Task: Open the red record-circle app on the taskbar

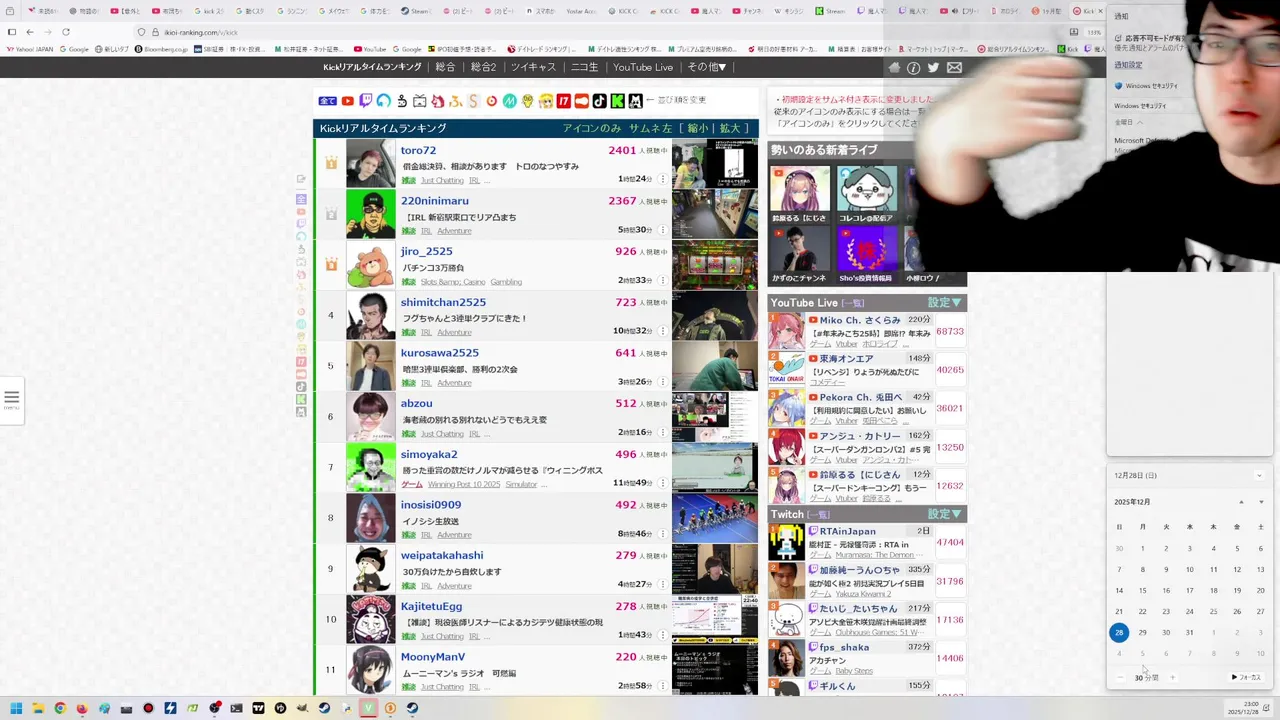Action: (x=148, y=708)
